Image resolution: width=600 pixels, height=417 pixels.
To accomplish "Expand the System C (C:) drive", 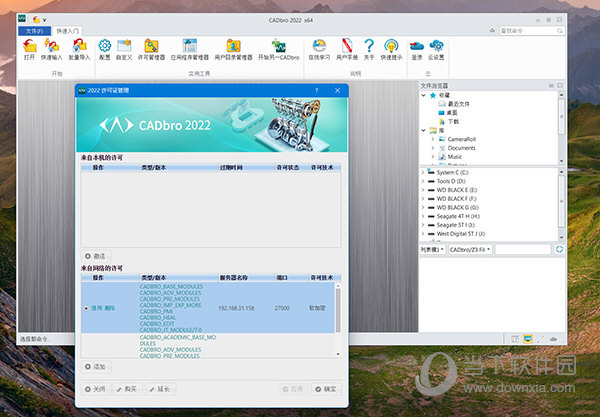I will pyautogui.click(x=423, y=173).
